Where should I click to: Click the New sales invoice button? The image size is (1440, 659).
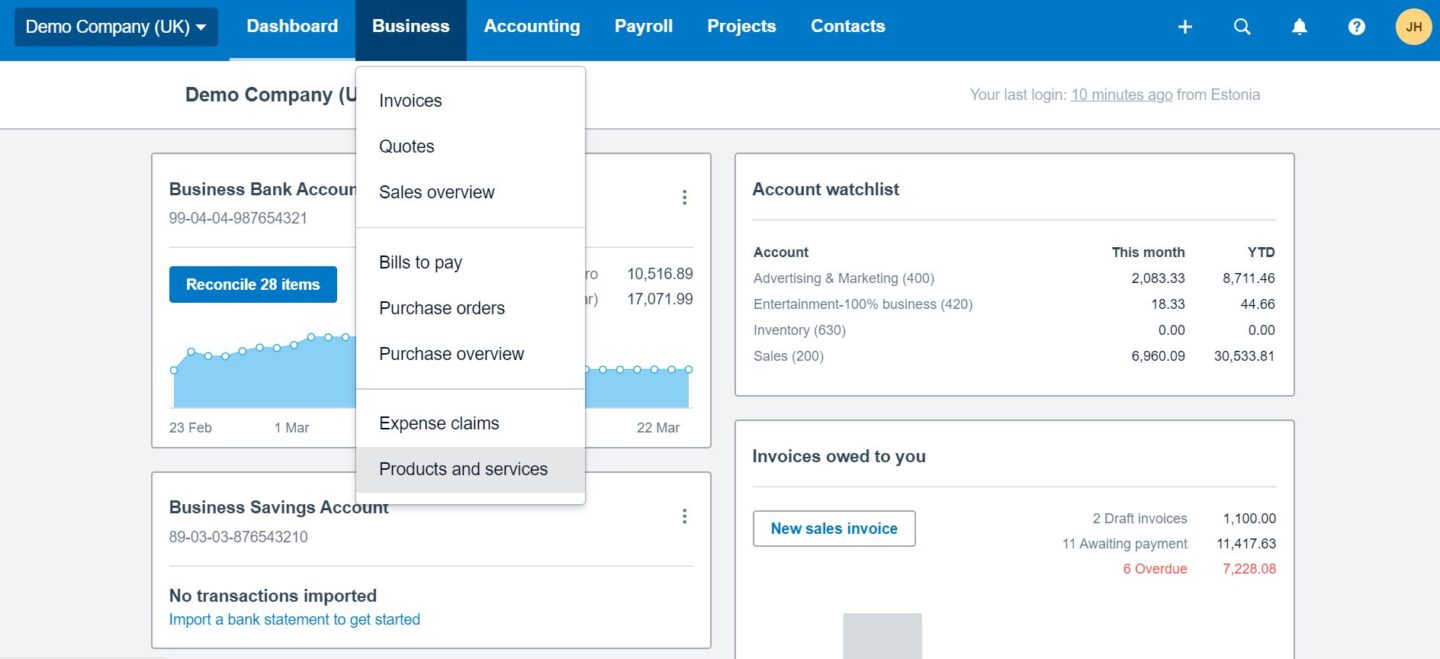[834, 528]
